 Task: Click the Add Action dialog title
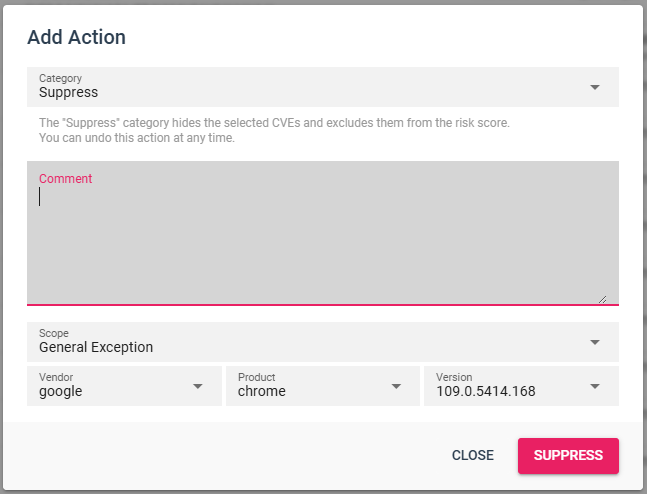point(76,38)
